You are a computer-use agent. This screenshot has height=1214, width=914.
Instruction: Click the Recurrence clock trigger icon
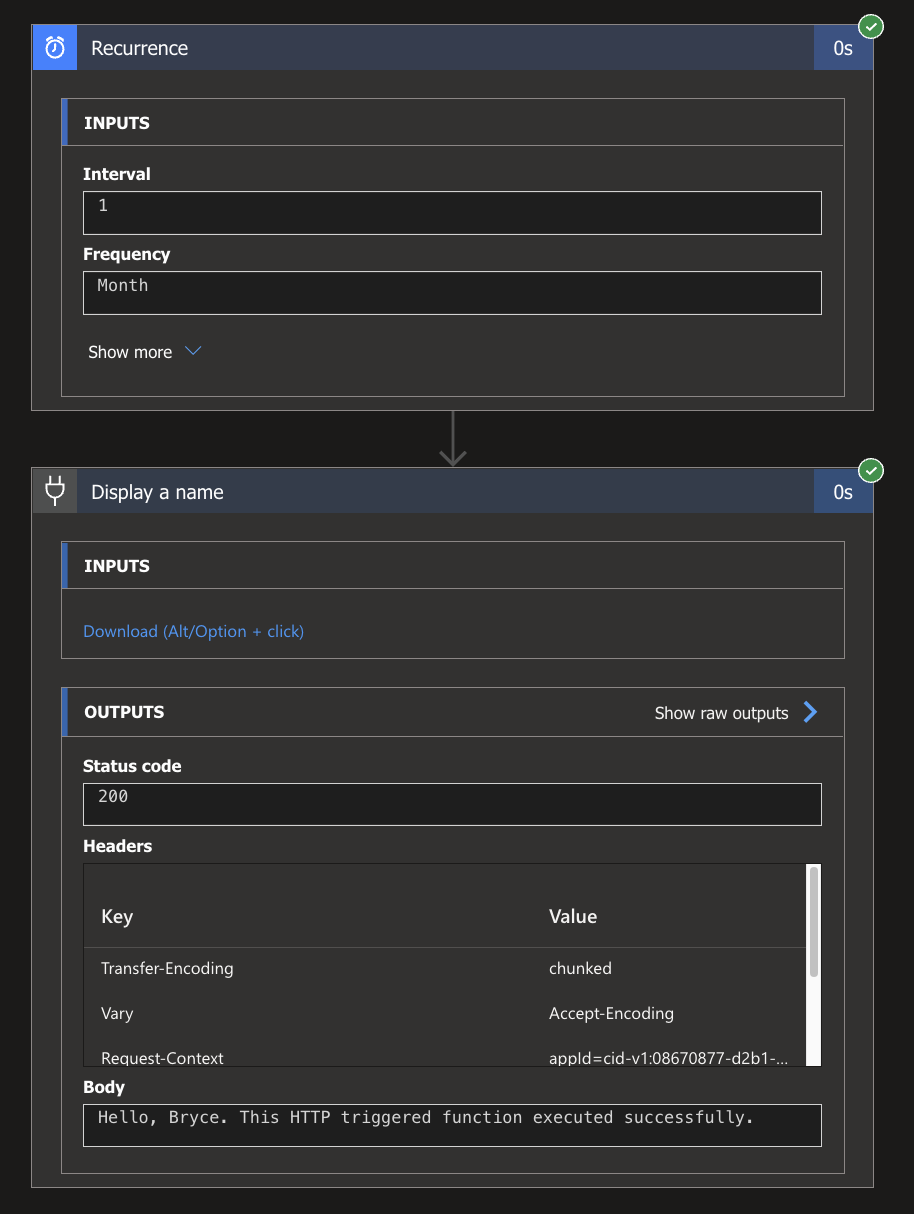(55, 48)
